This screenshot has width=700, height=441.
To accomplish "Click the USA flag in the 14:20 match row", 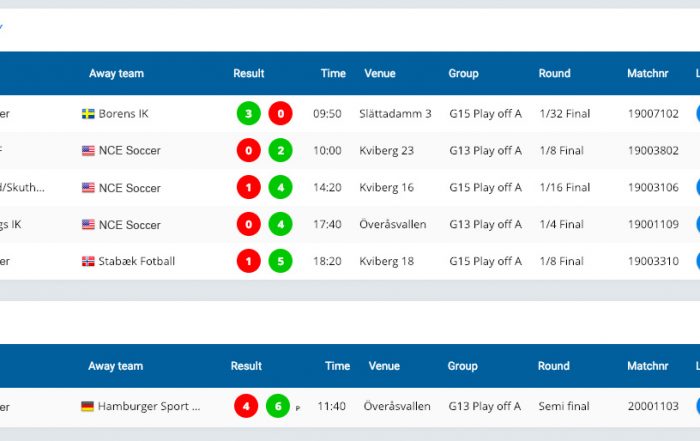I will click(88, 187).
